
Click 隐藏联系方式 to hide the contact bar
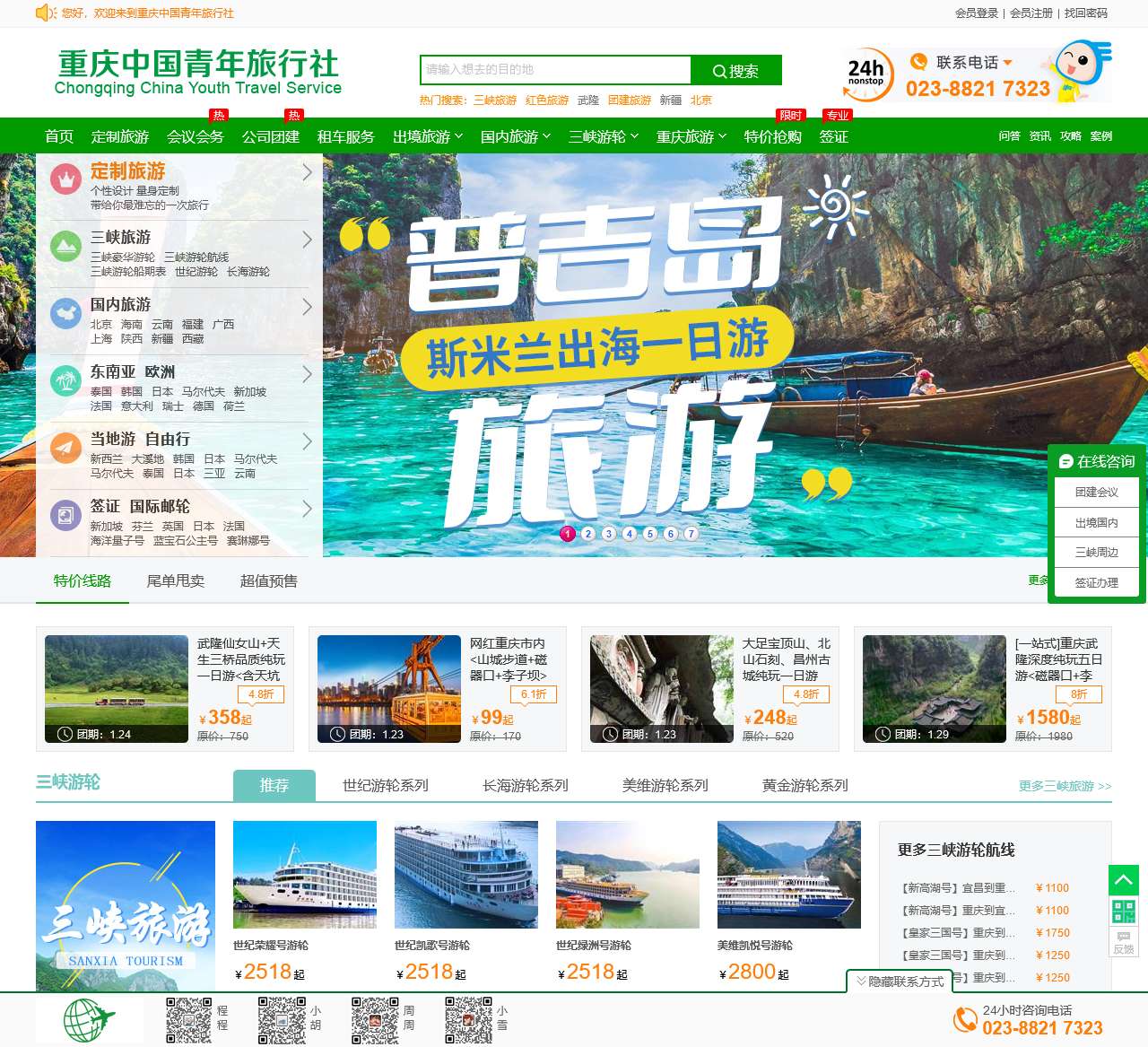pos(899,980)
